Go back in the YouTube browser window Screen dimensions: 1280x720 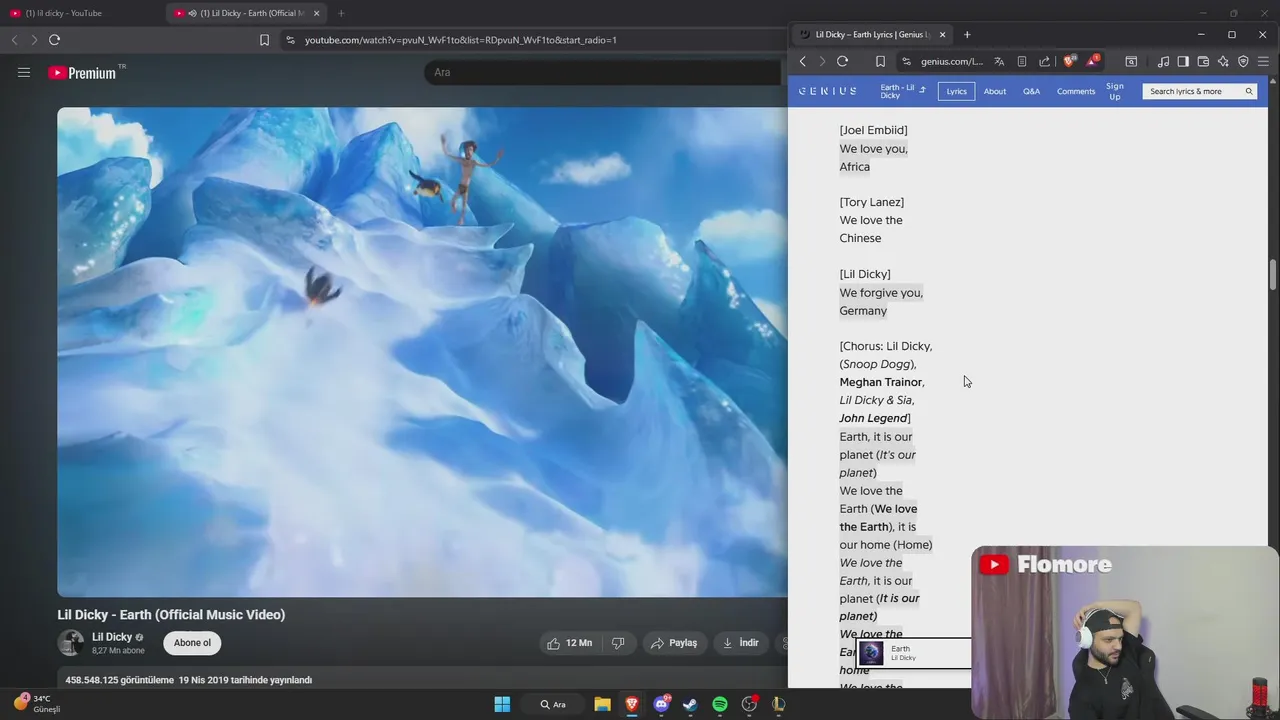click(14, 40)
